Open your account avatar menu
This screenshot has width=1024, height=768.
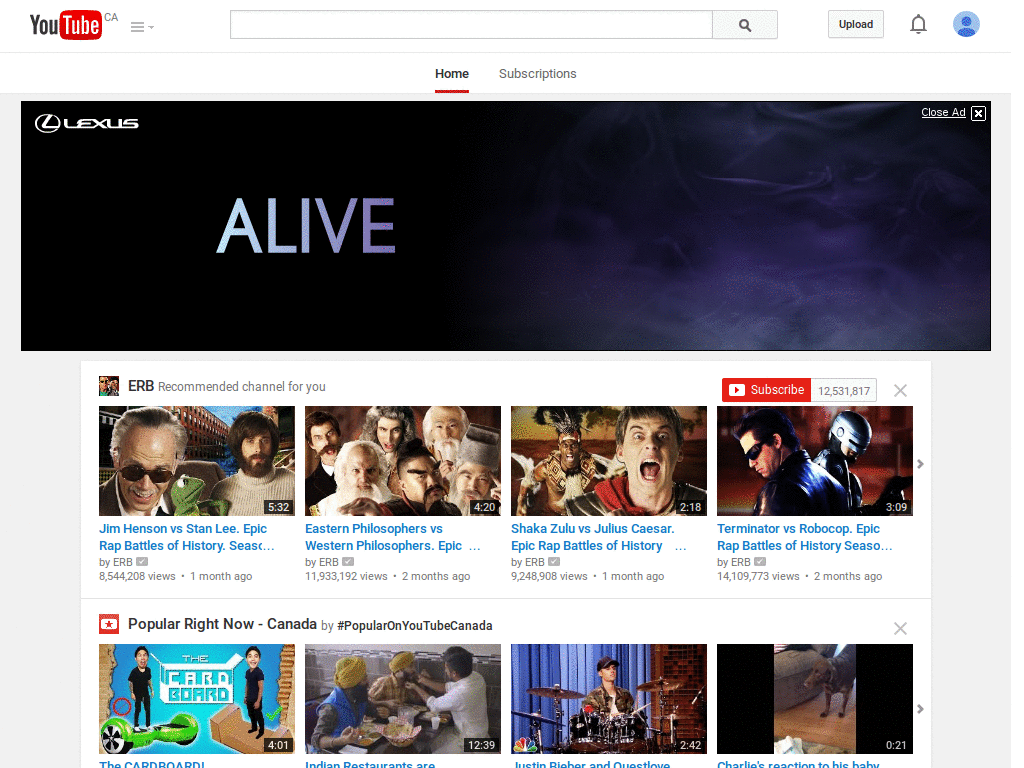tap(966, 24)
